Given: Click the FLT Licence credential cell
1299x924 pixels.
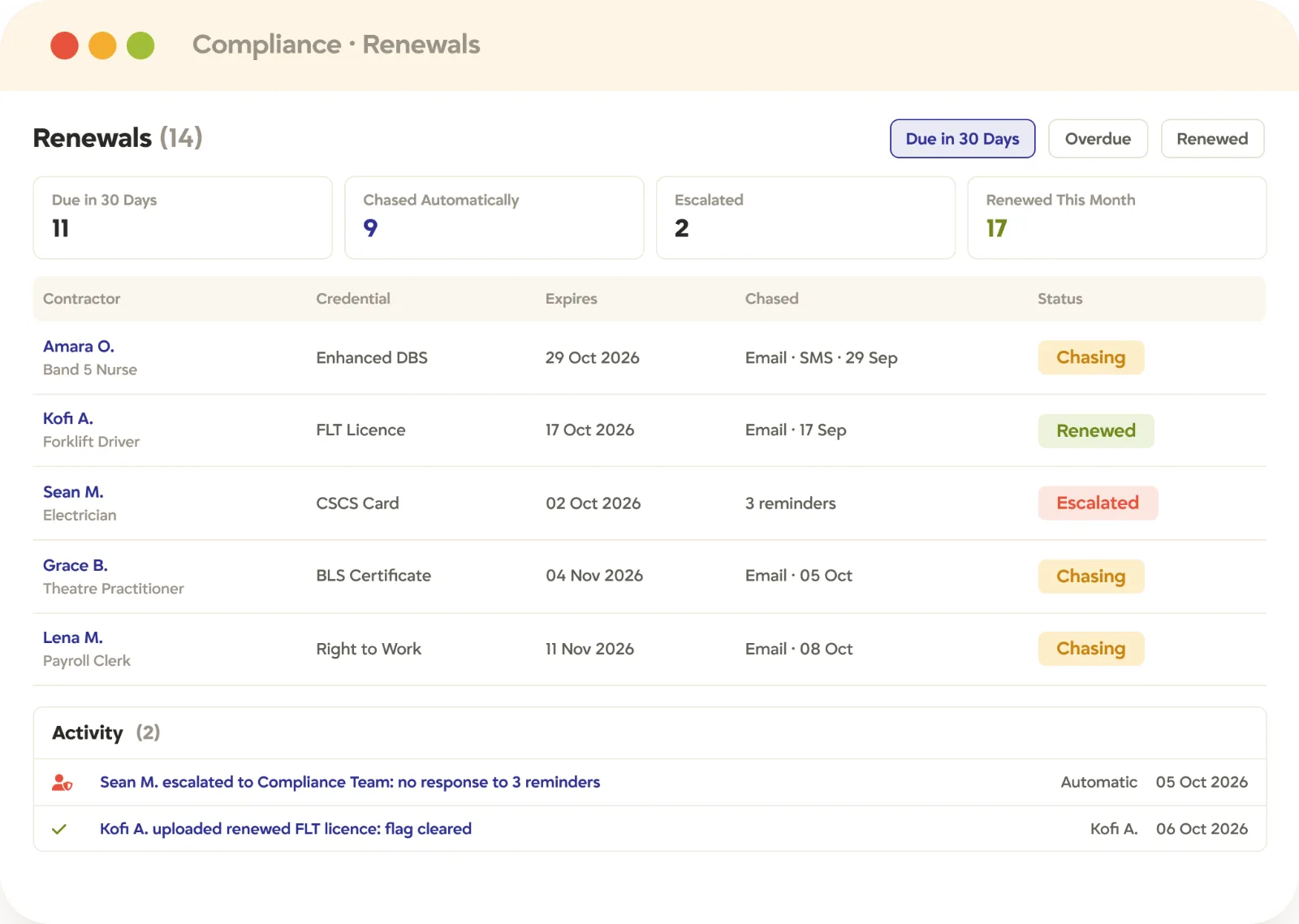Looking at the screenshot, I should point(360,430).
